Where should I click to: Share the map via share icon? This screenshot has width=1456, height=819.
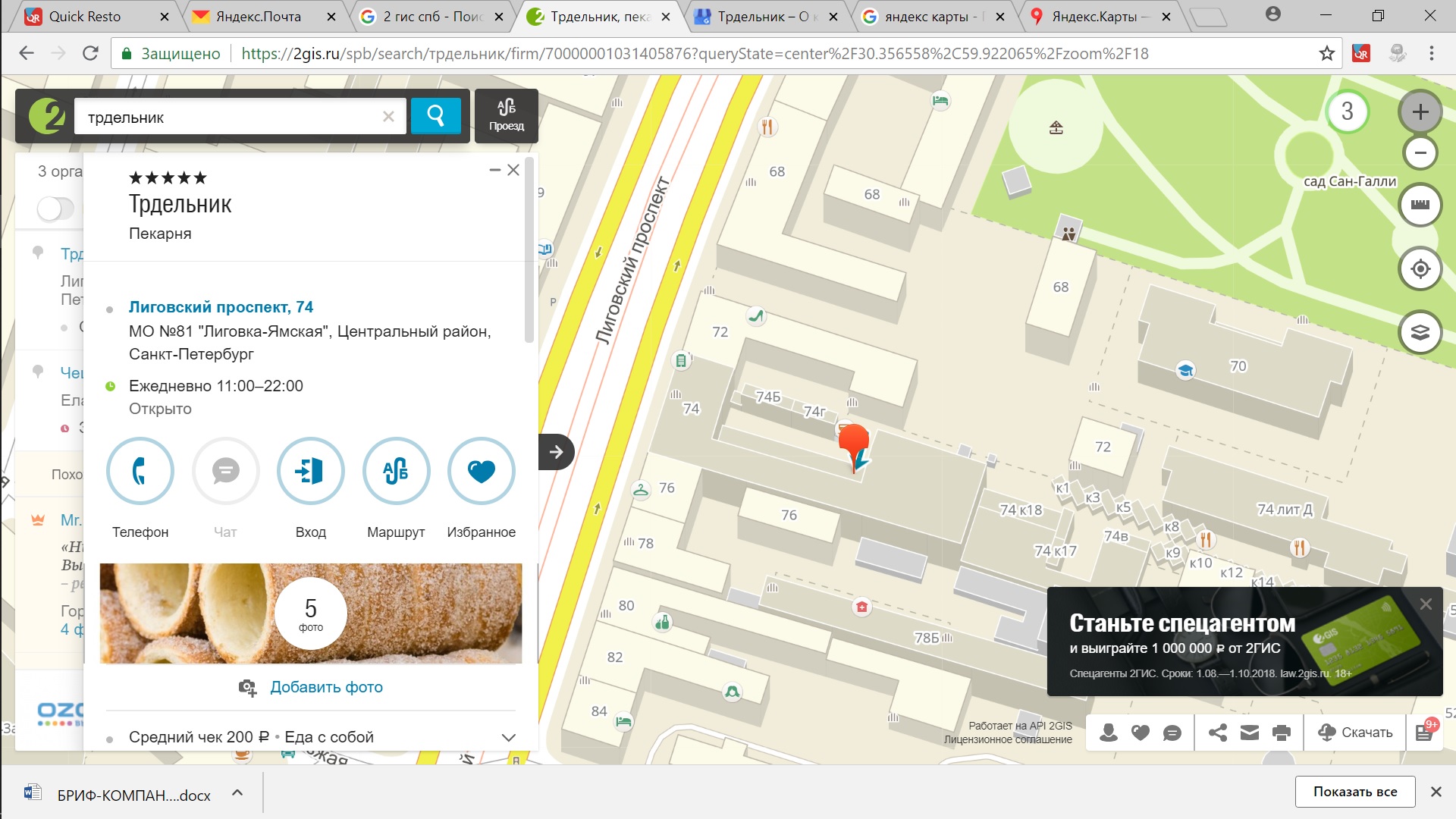coord(1218,733)
